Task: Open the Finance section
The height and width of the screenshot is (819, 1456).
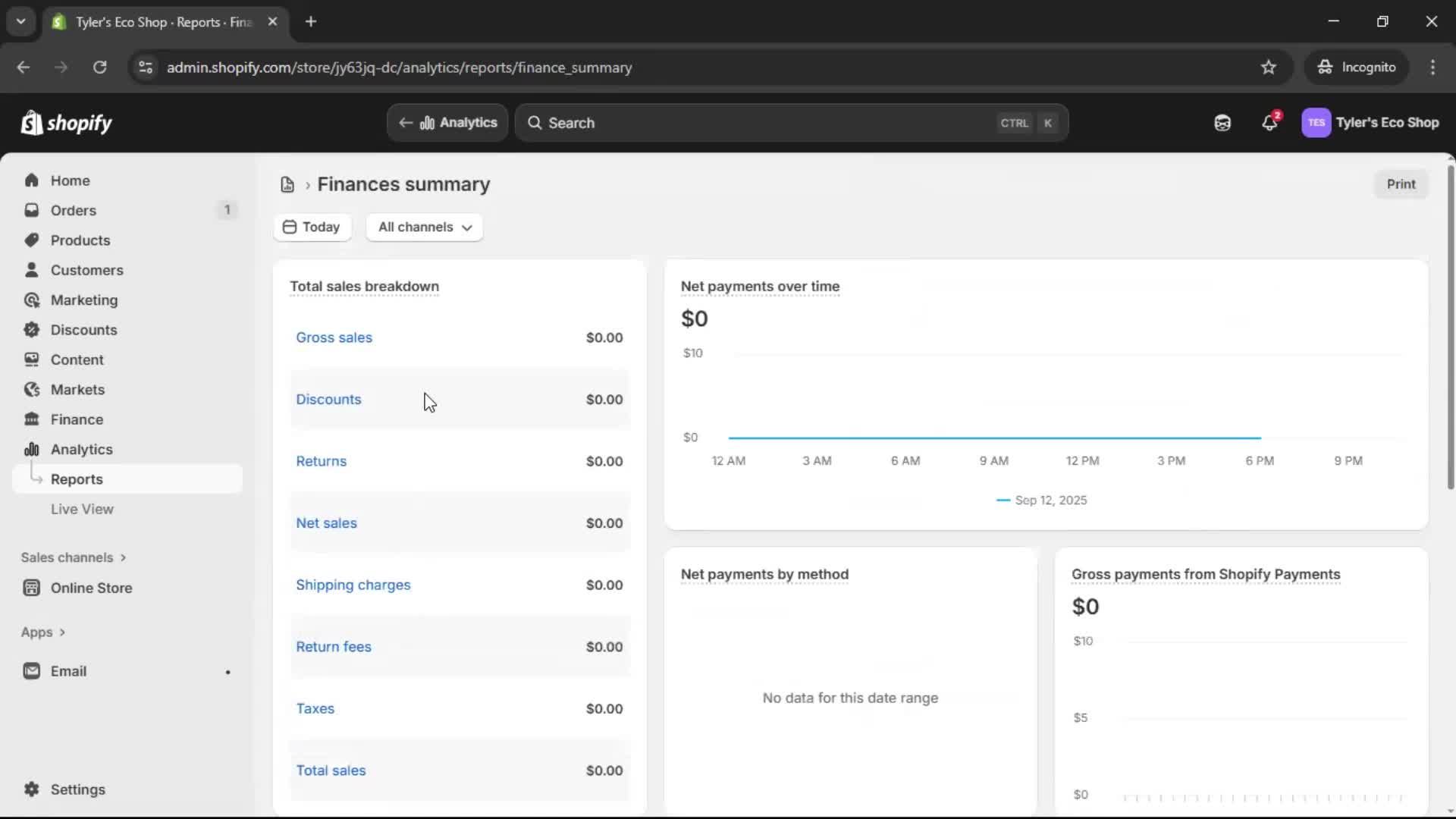Action: pyautogui.click(x=76, y=419)
